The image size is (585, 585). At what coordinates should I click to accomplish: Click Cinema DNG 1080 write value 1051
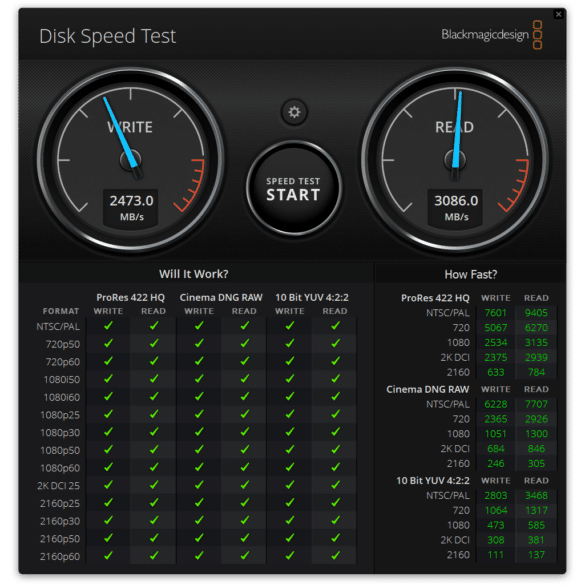tap(495, 434)
